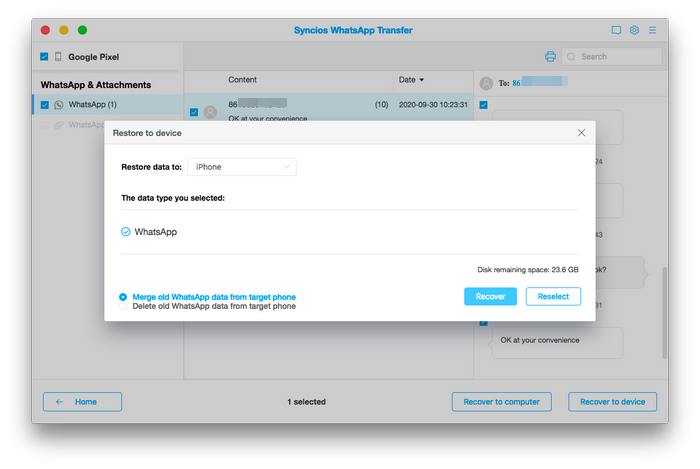The width and height of the screenshot is (700, 469).
Task: Toggle the WhatsApp (1) checkbox
Action: tap(45, 105)
